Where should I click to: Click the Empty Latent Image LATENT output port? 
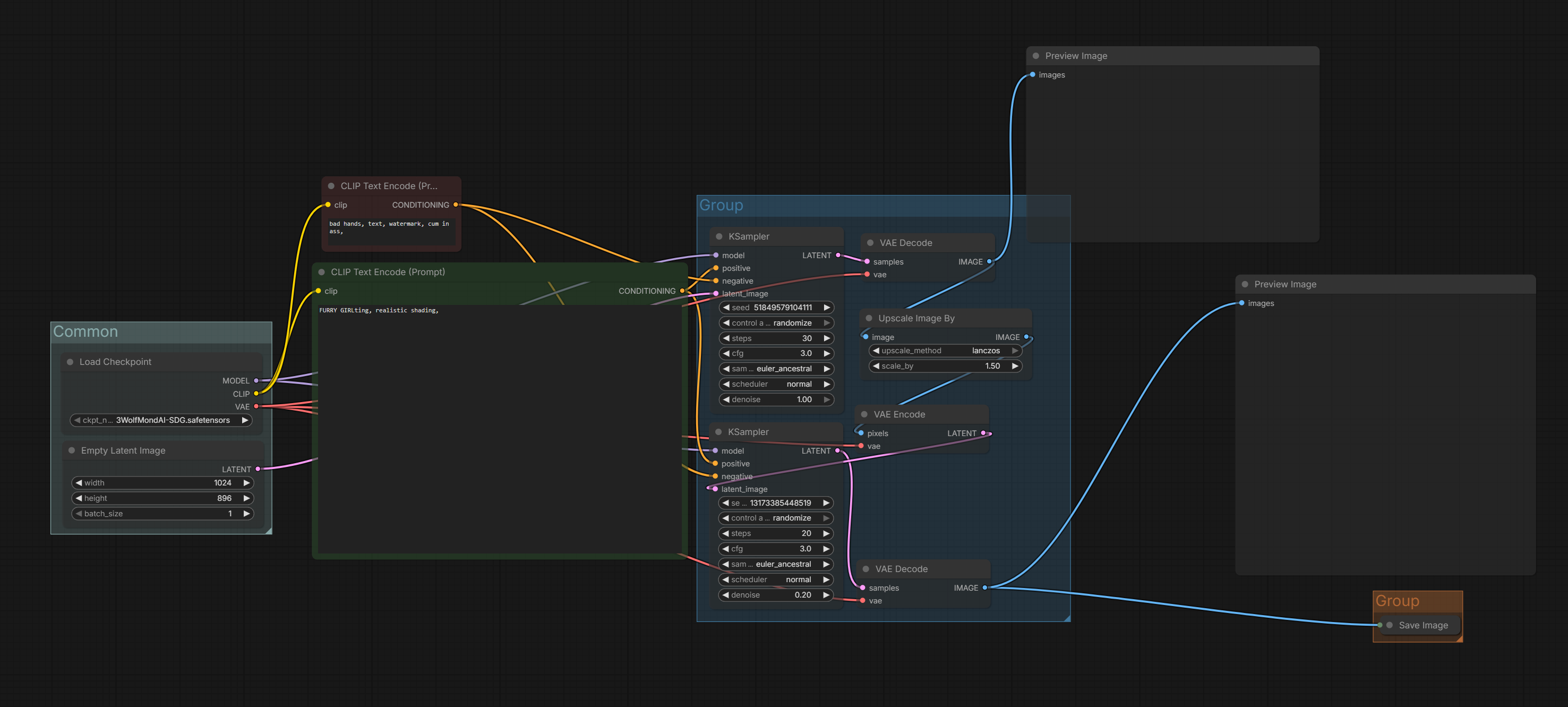click(258, 470)
